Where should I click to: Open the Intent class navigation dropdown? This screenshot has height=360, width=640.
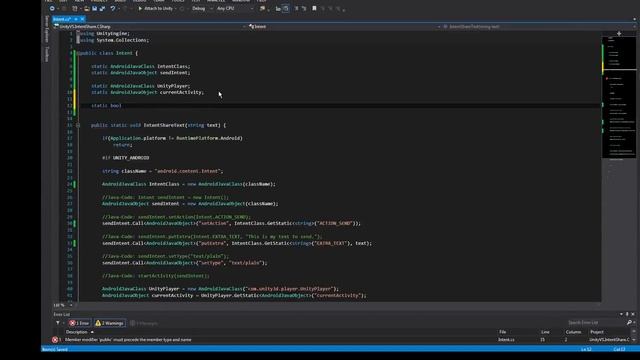(344, 26)
